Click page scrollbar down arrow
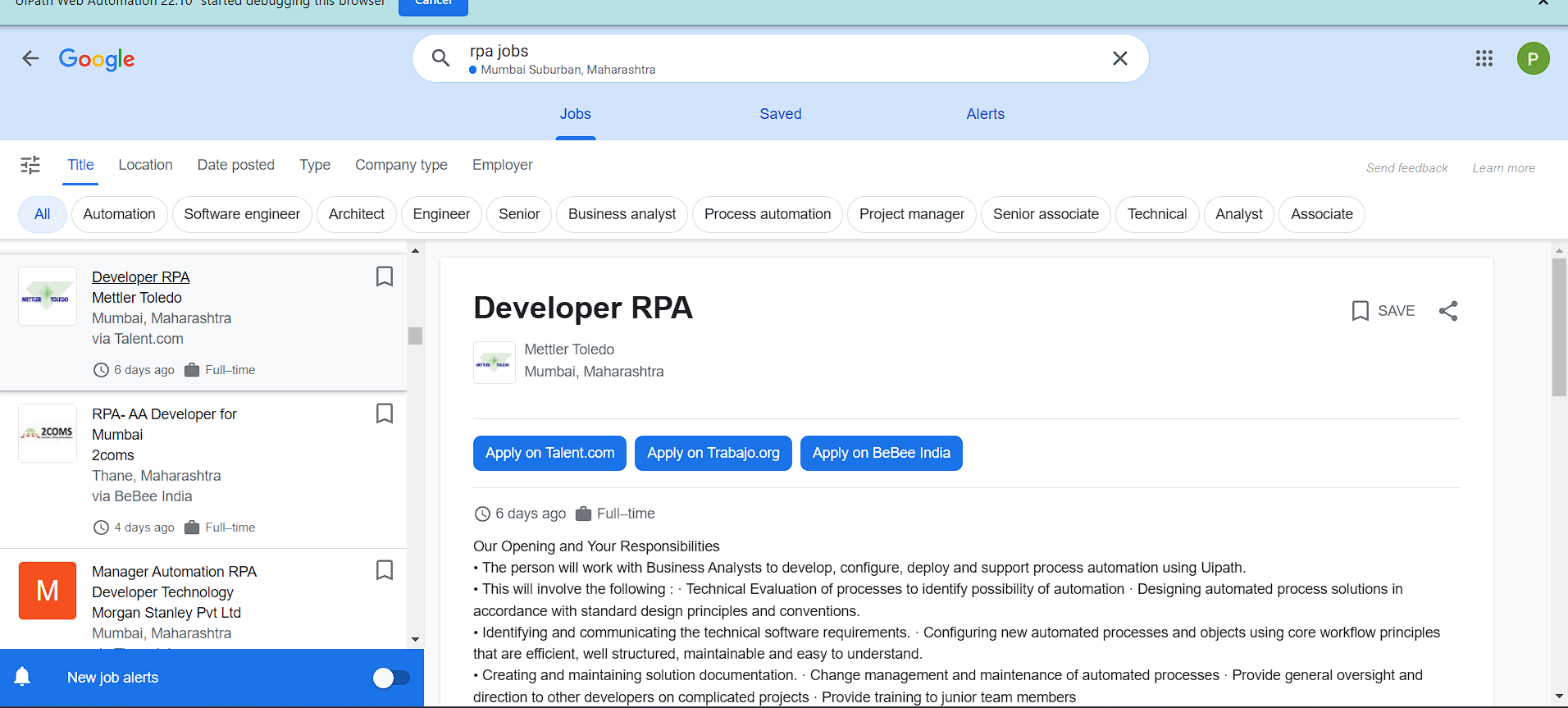 tap(1559, 697)
